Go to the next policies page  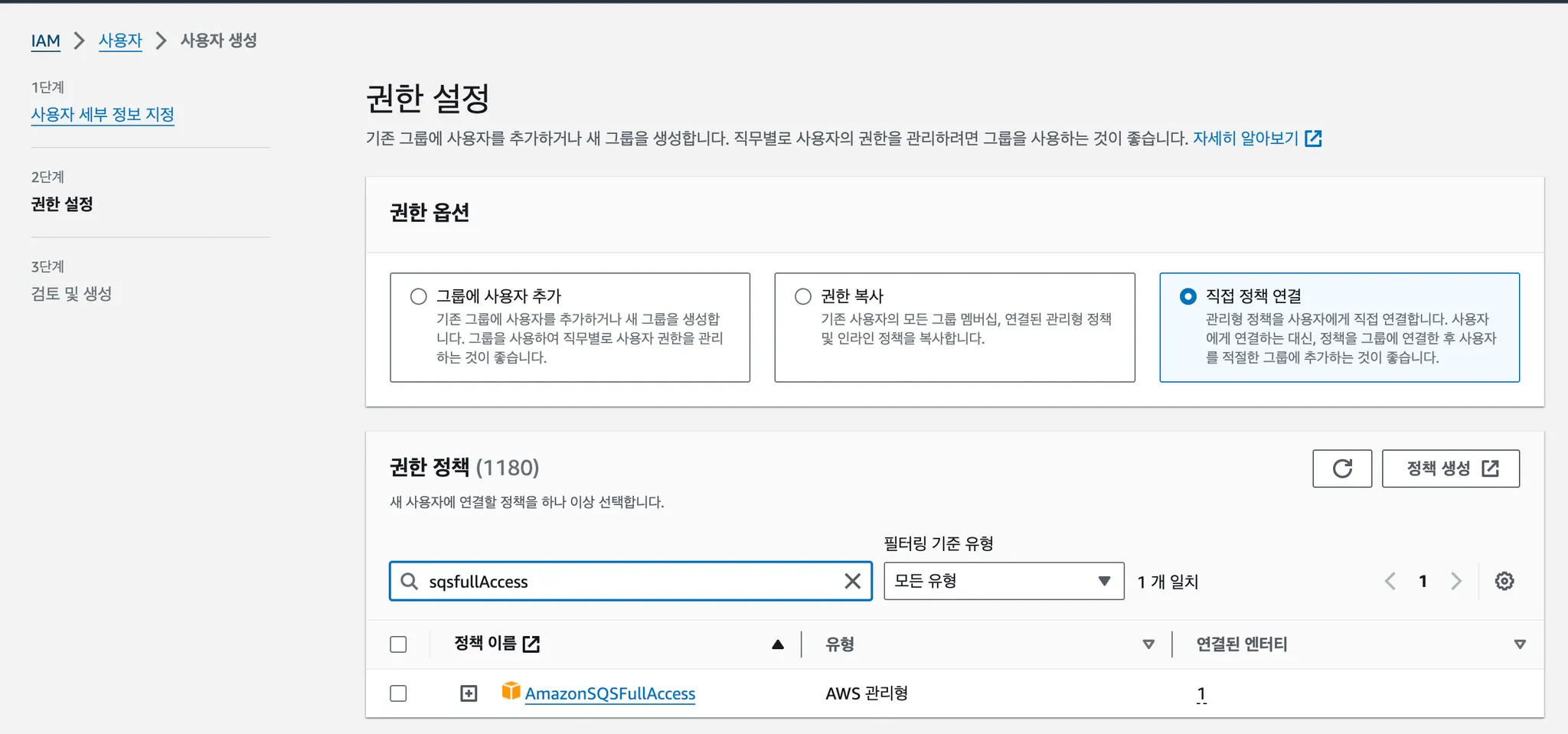(1456, 582)
